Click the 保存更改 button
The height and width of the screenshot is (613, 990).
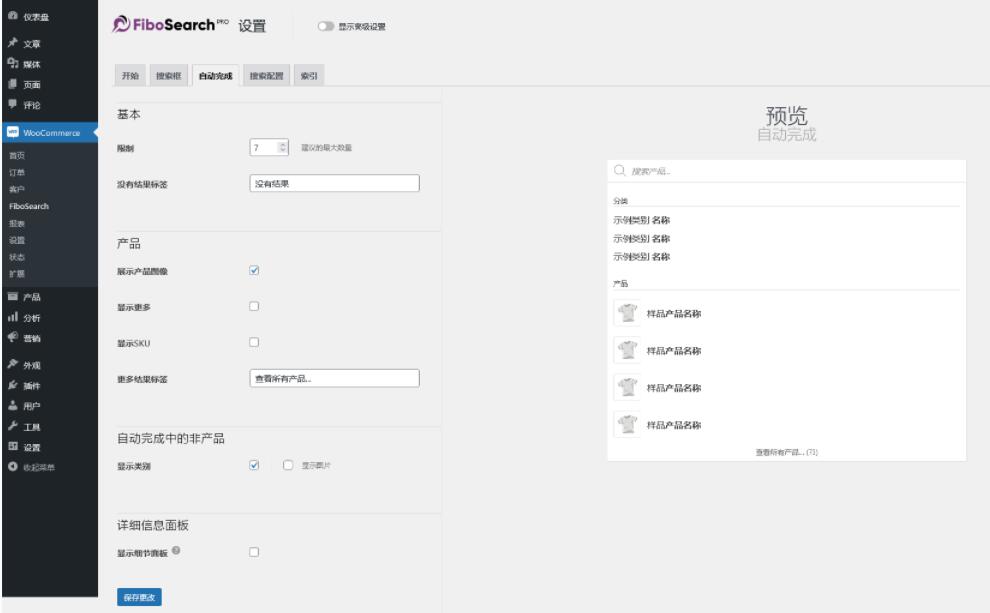tap(139, 597)
